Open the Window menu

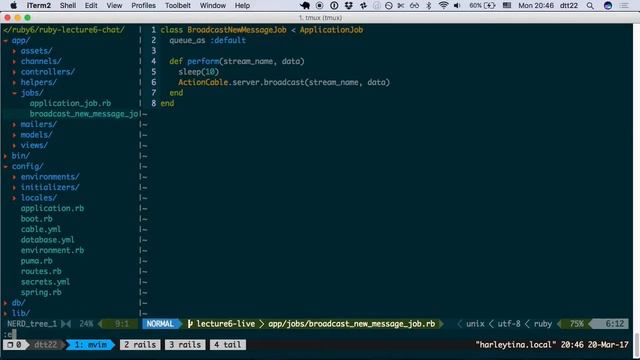(x=213, y=5)
